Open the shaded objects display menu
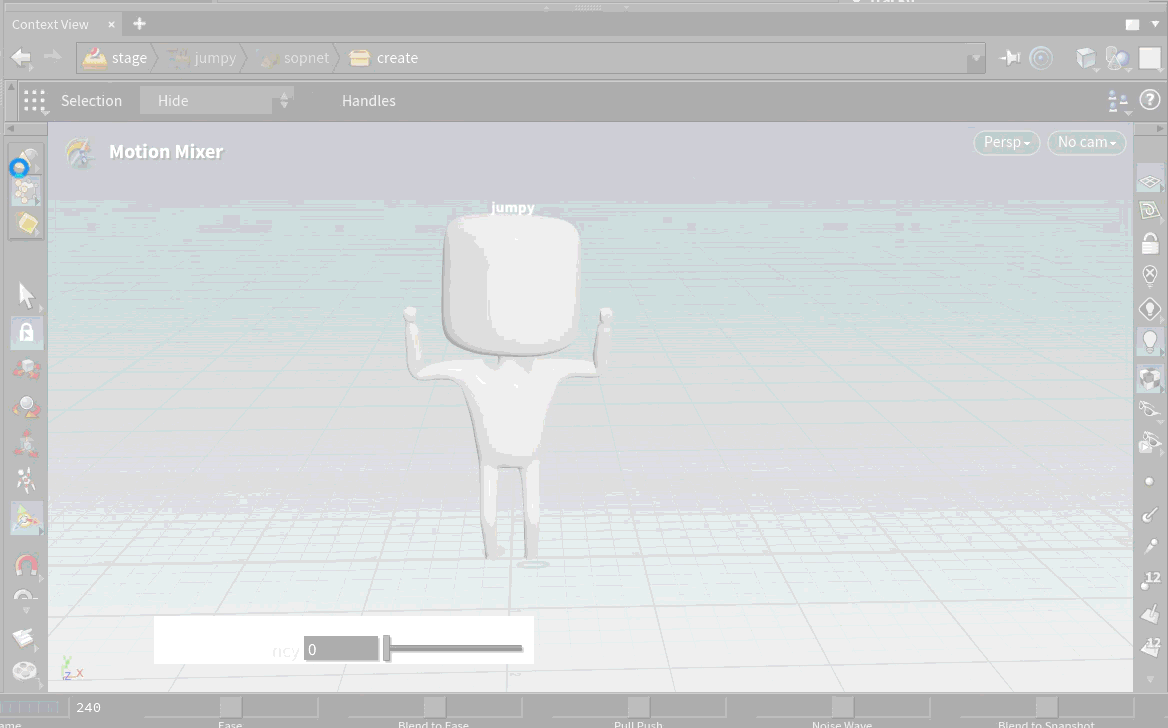The image size is (1168, 728). point(1117,58)
